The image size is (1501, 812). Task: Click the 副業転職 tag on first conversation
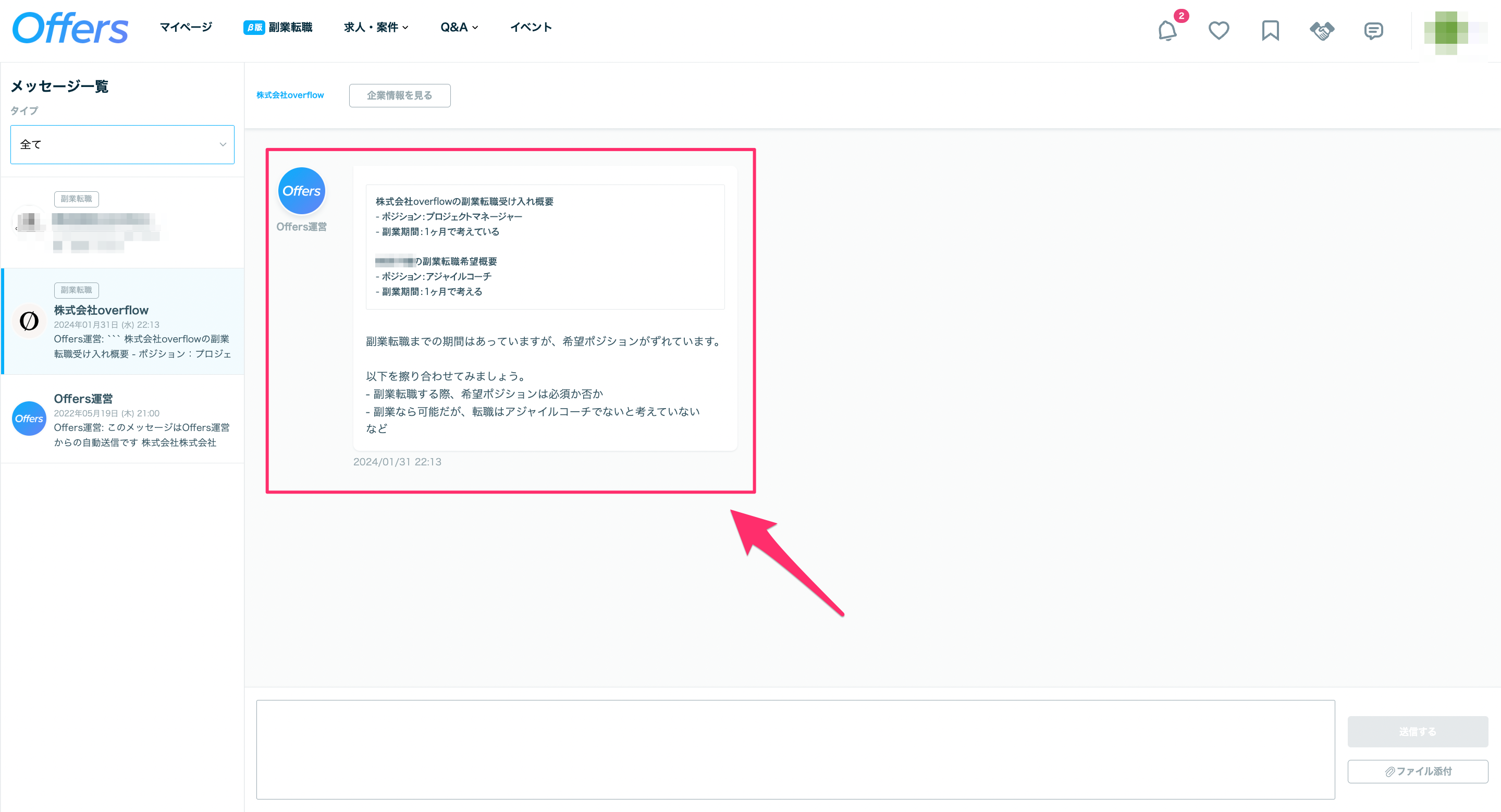tap(76, 199)
